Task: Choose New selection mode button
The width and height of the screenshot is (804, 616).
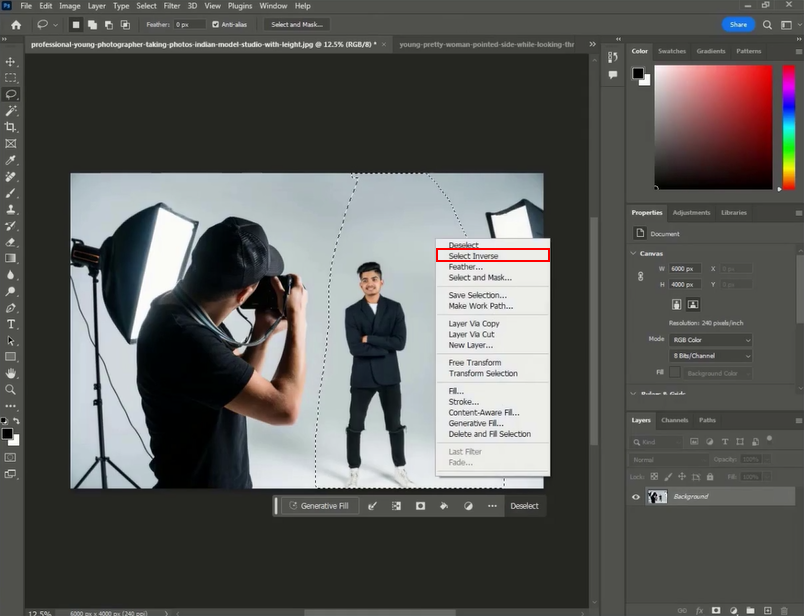Action: (75, 25)
